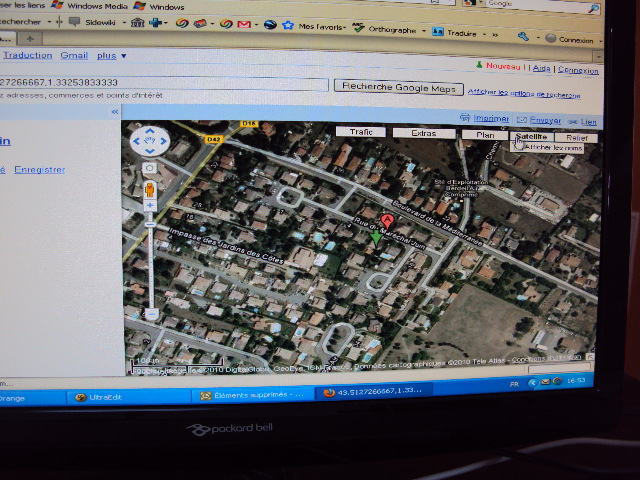Expand the 'plus' services dropdown
The image size is (640, 480).
[x=109, y=56]
